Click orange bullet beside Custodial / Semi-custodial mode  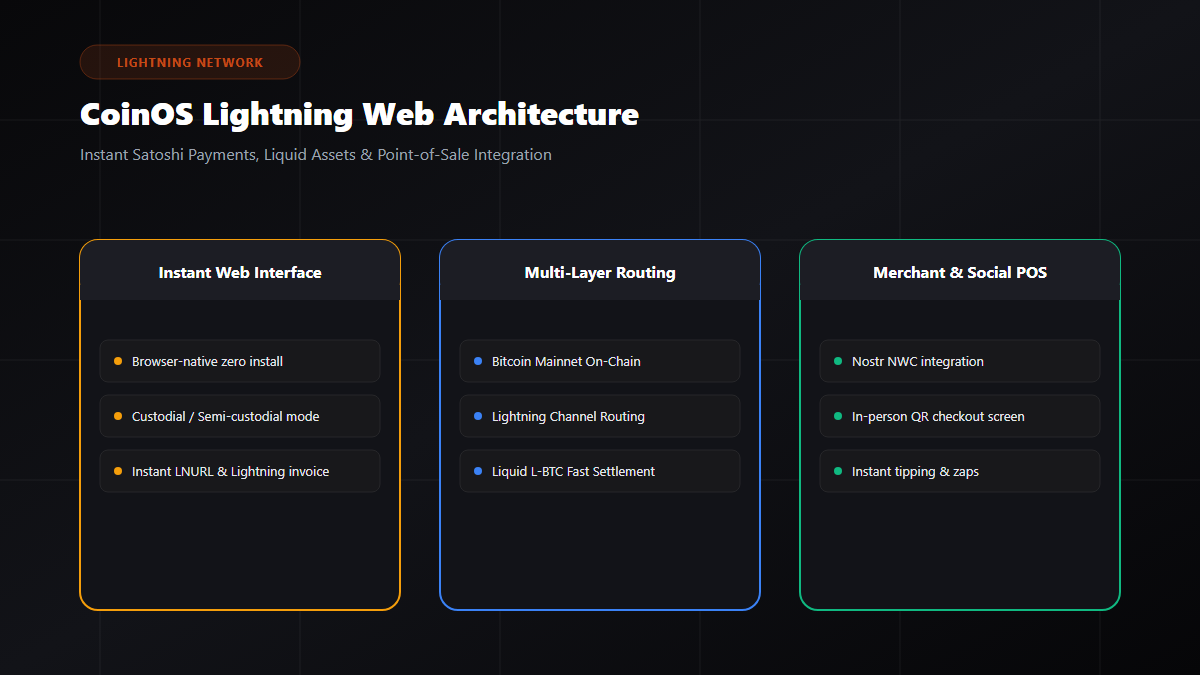118,416
